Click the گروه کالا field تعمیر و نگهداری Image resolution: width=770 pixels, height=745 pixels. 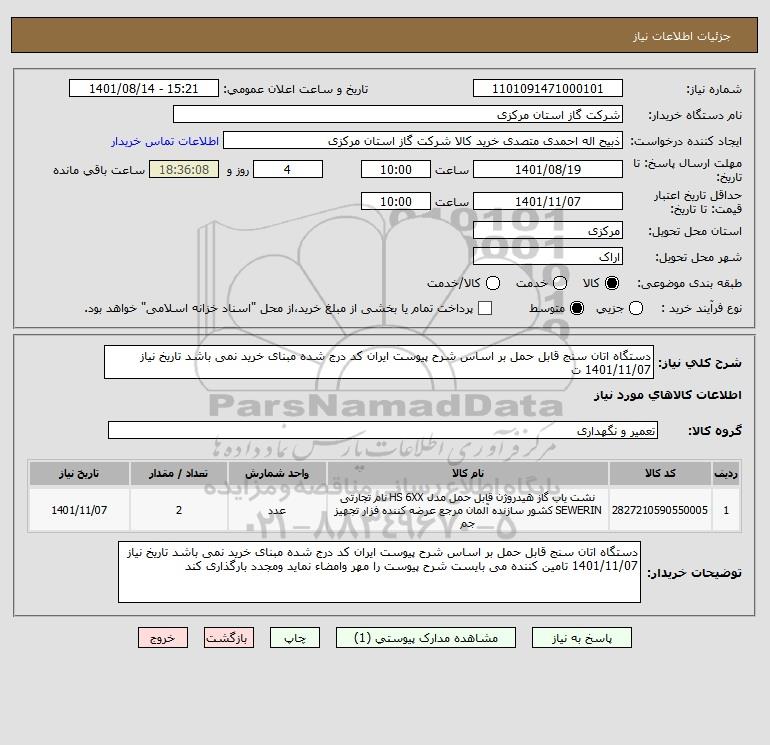point(383,431)
